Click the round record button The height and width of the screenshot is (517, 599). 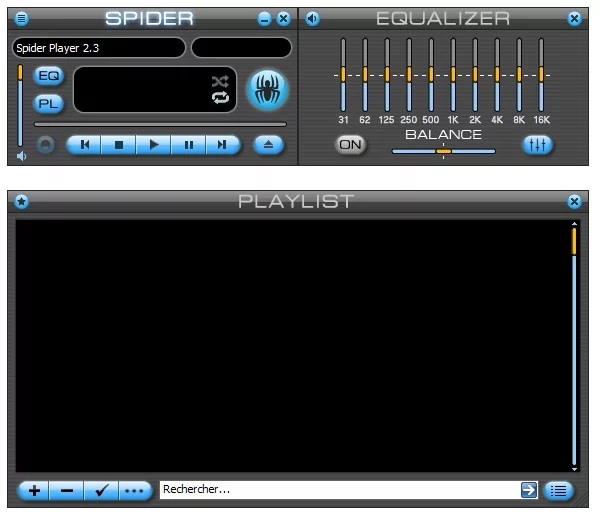coord(45,145)
